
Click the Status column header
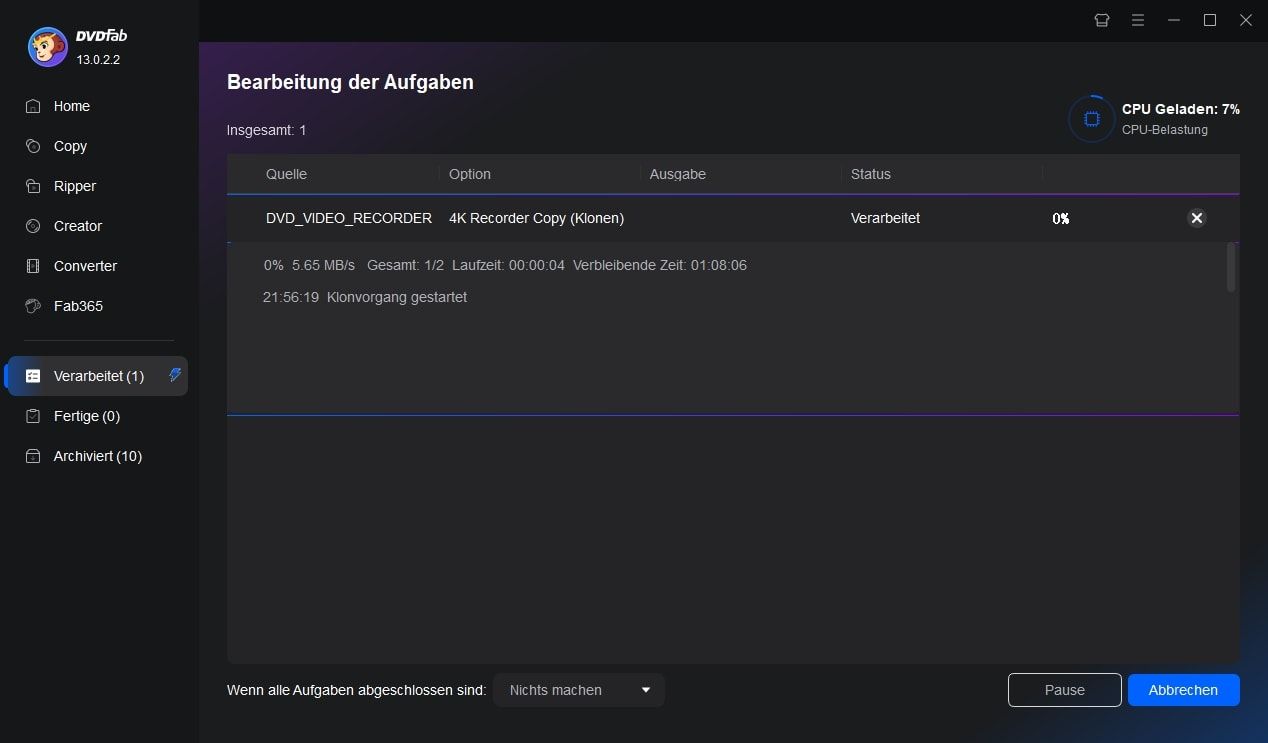point(871,174)
